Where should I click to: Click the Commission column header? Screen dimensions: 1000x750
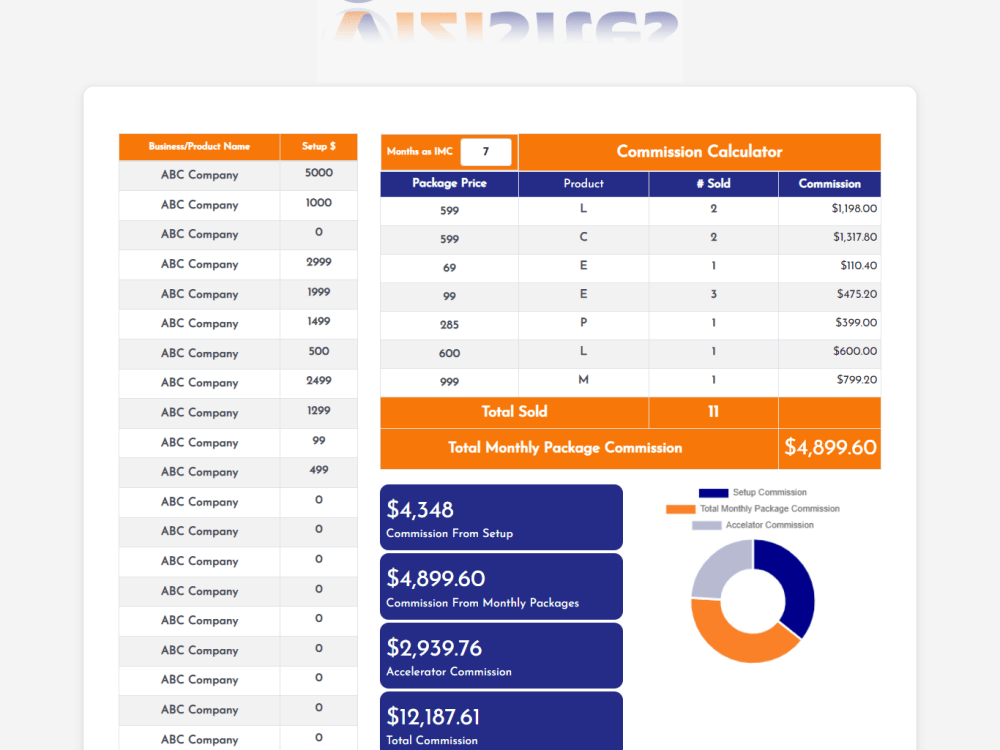(x=830, y=184)
